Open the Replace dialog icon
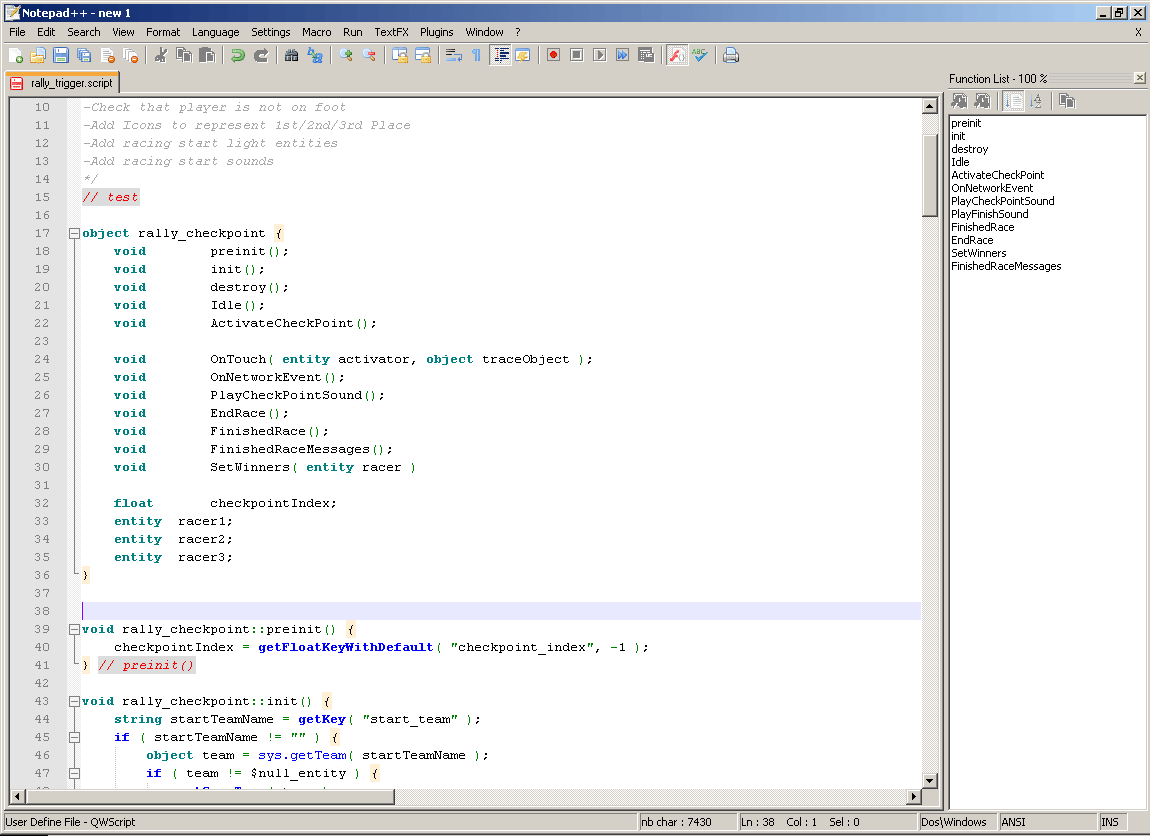 [315, 56]
